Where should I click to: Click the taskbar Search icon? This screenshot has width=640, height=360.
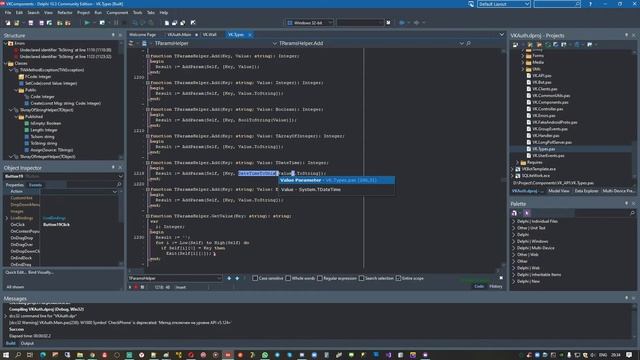click(18, 355)
